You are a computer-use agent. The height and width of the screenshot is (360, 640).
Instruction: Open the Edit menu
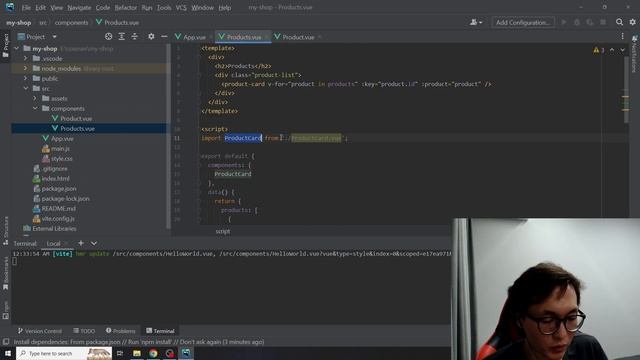pyautogui.click(x=40, y=7)
